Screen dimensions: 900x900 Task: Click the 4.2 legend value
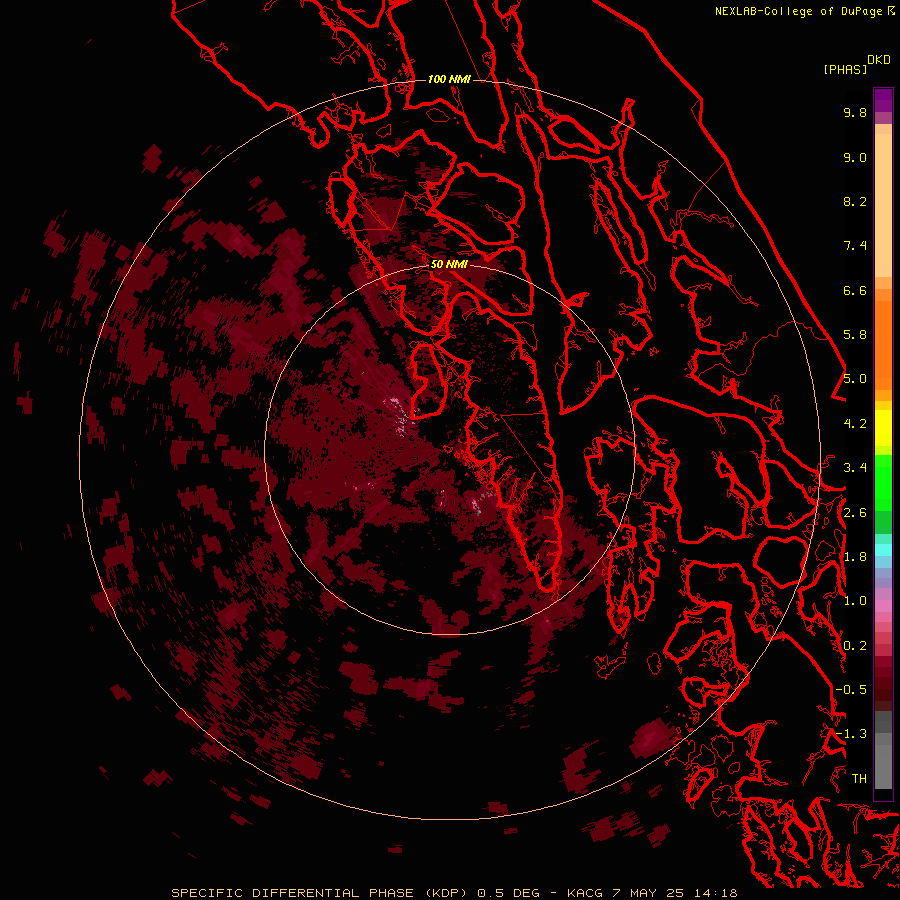855,424
